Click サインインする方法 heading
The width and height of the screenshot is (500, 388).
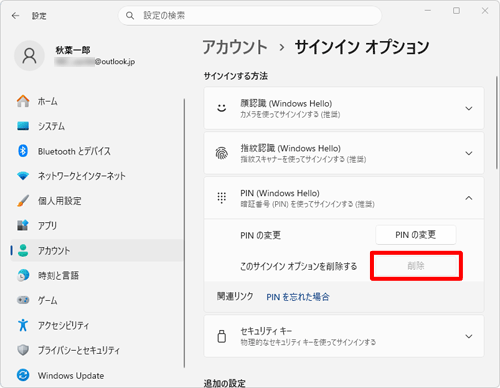coord(236,76)
